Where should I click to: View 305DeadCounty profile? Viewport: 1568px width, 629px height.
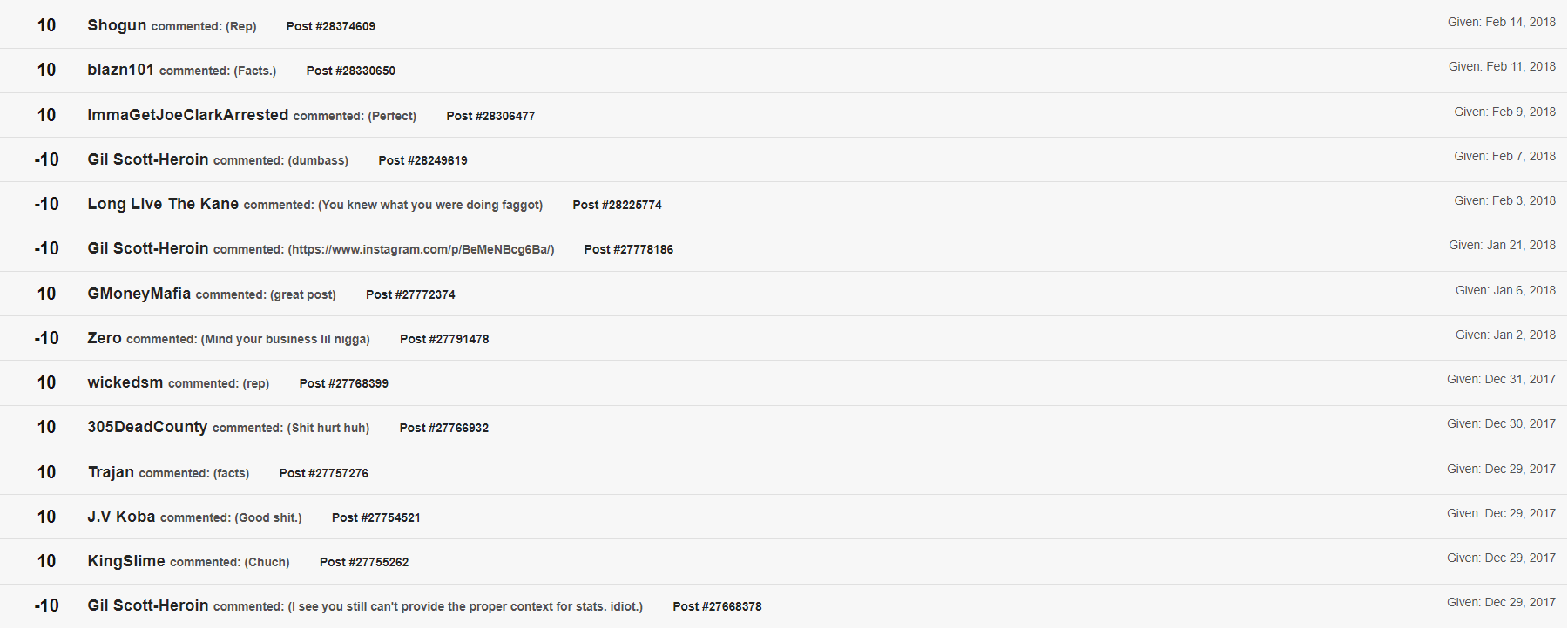[x=147, y=427]
